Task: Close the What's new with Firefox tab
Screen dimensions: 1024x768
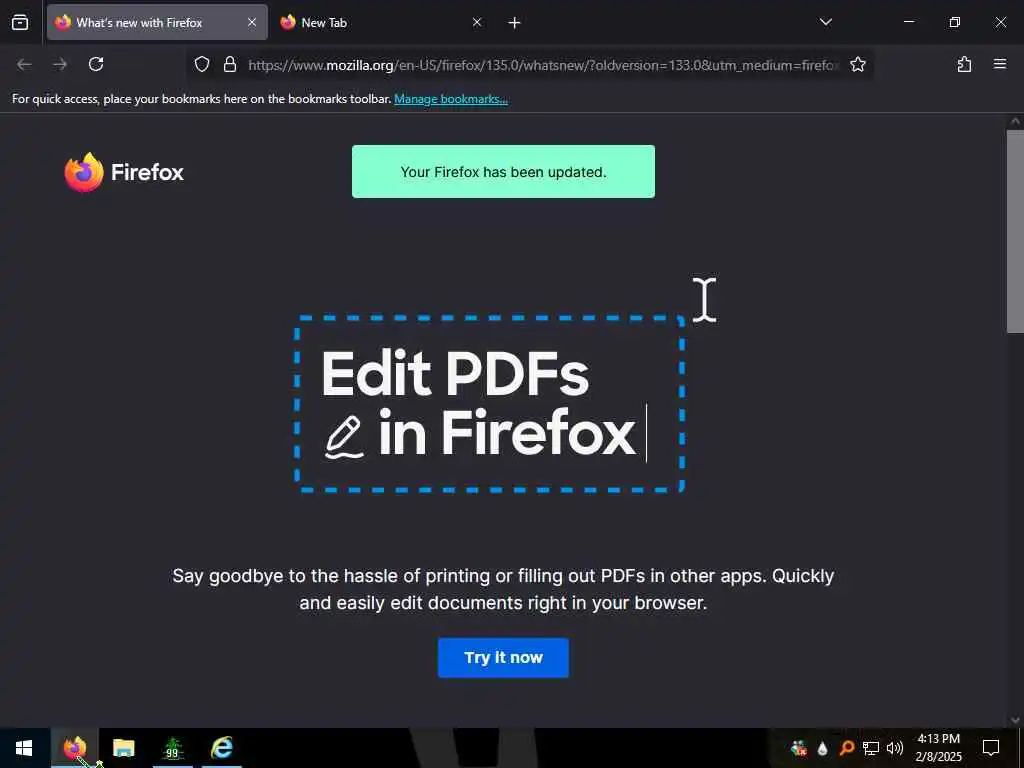Action: pos(251,22)
